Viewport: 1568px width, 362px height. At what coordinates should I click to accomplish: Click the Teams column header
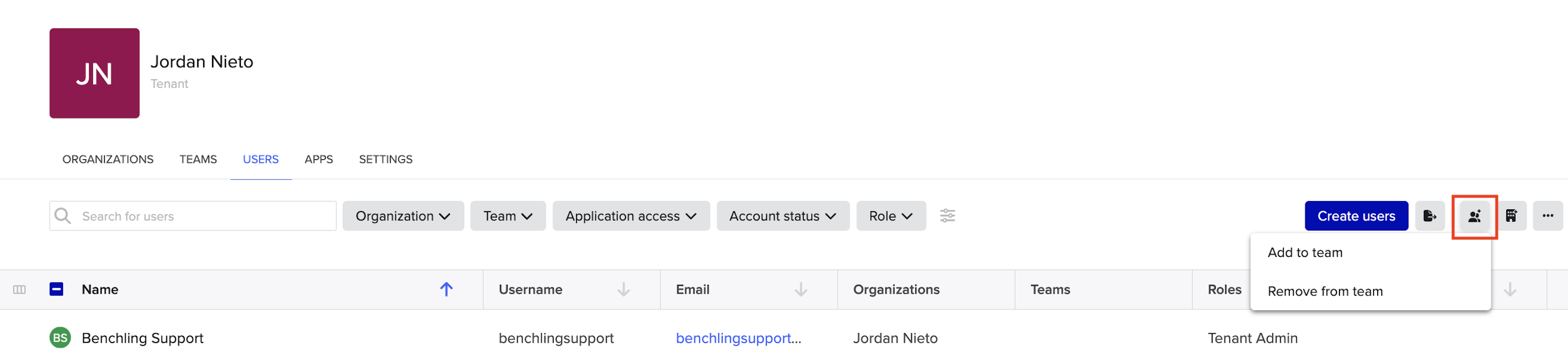[1050, 289]
